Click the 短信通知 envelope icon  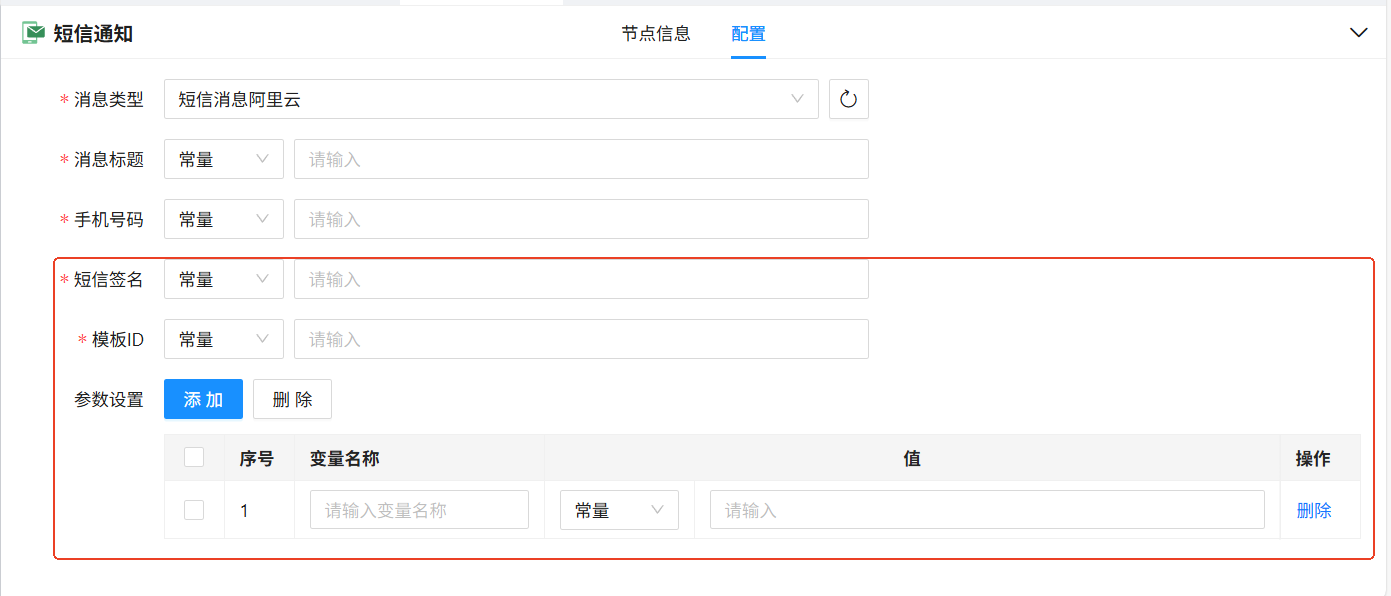[34, 33]
